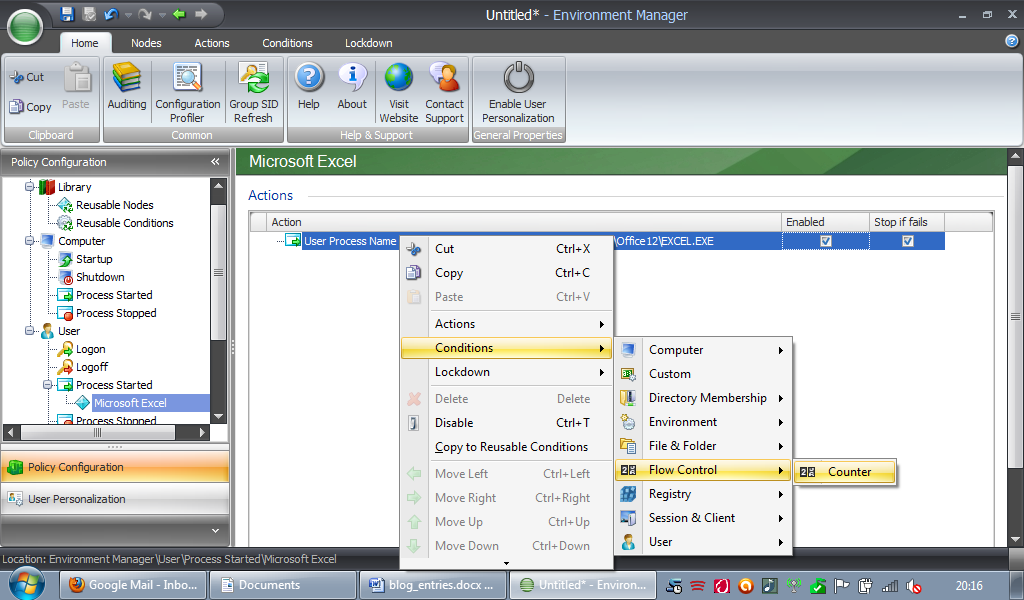Click tree's horizontal scrollbar thumb

point(98,432)
